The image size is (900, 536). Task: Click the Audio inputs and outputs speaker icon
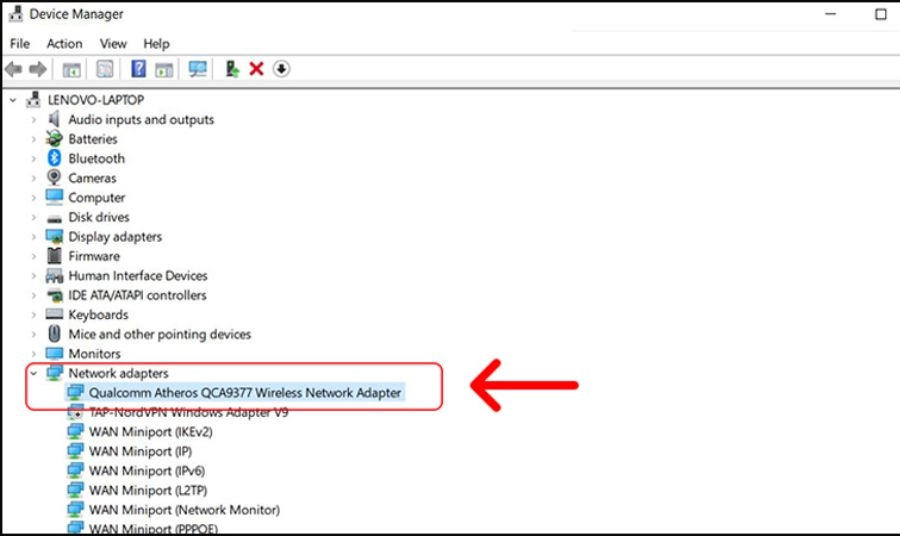pos(54,119)
